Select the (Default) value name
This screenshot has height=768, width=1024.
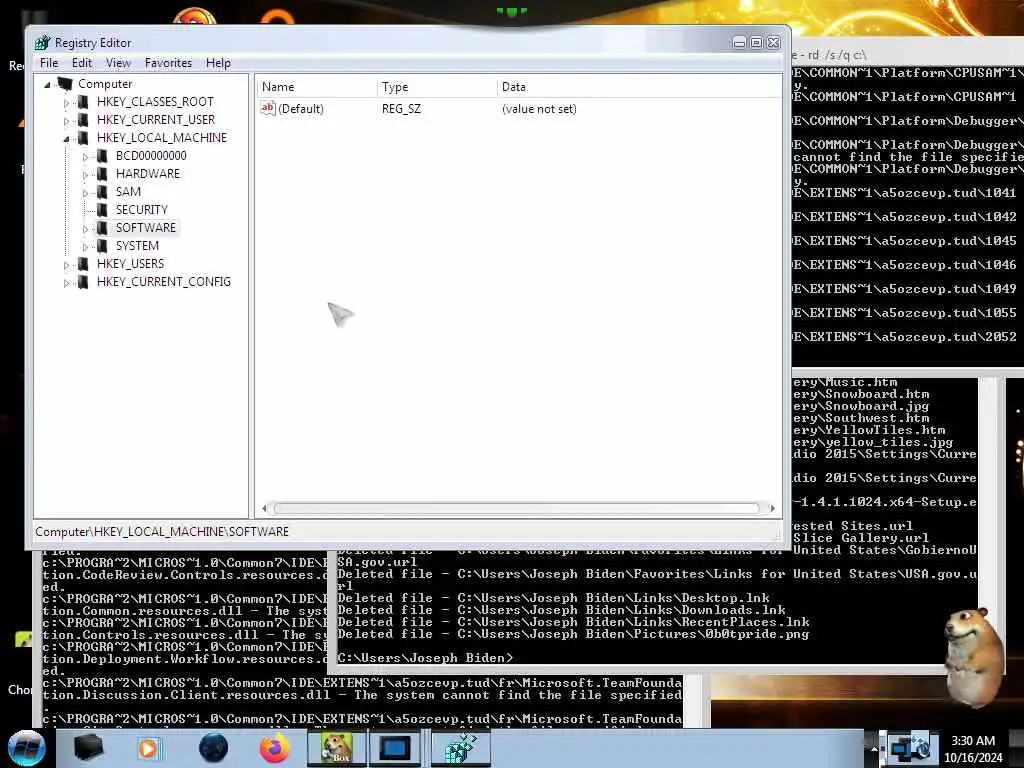click(x=300, y=109)
